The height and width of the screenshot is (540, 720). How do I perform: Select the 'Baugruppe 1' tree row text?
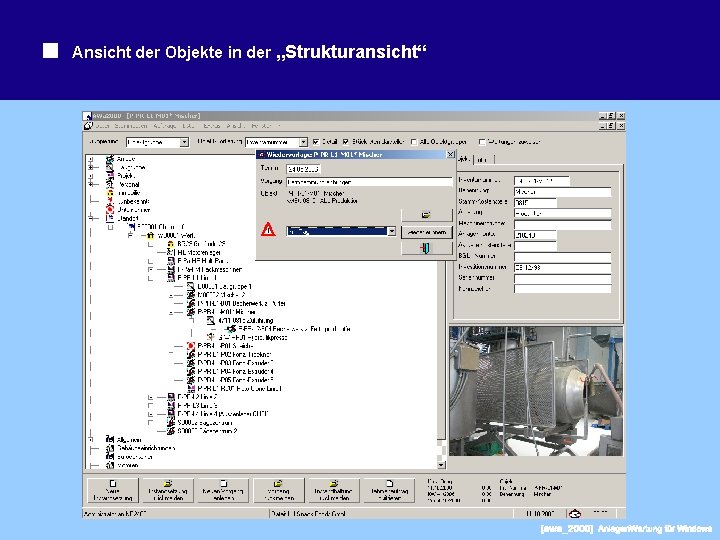pos(225,286)
